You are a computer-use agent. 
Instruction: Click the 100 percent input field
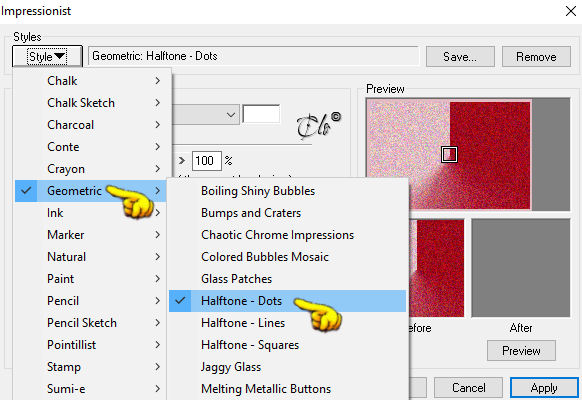(x=207, y=161)
